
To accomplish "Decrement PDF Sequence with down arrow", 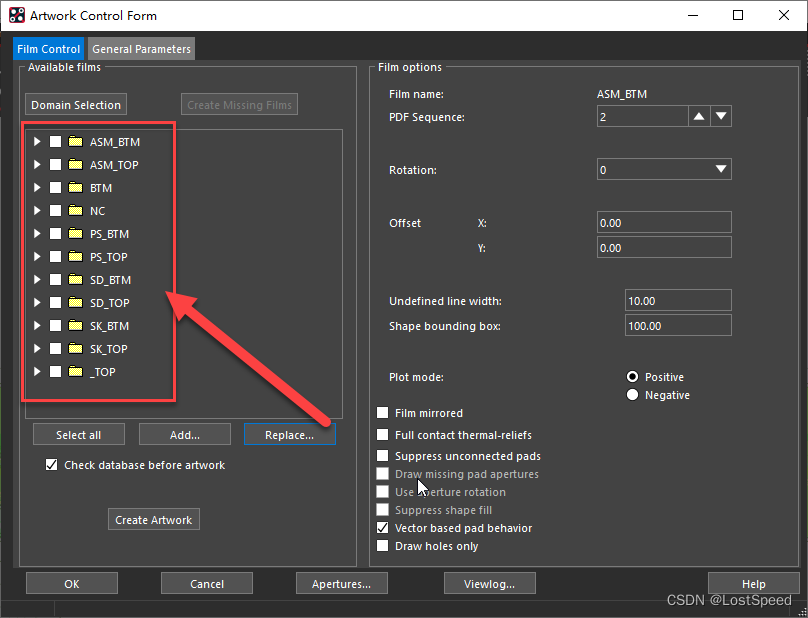I will click(x=721, y=117).
